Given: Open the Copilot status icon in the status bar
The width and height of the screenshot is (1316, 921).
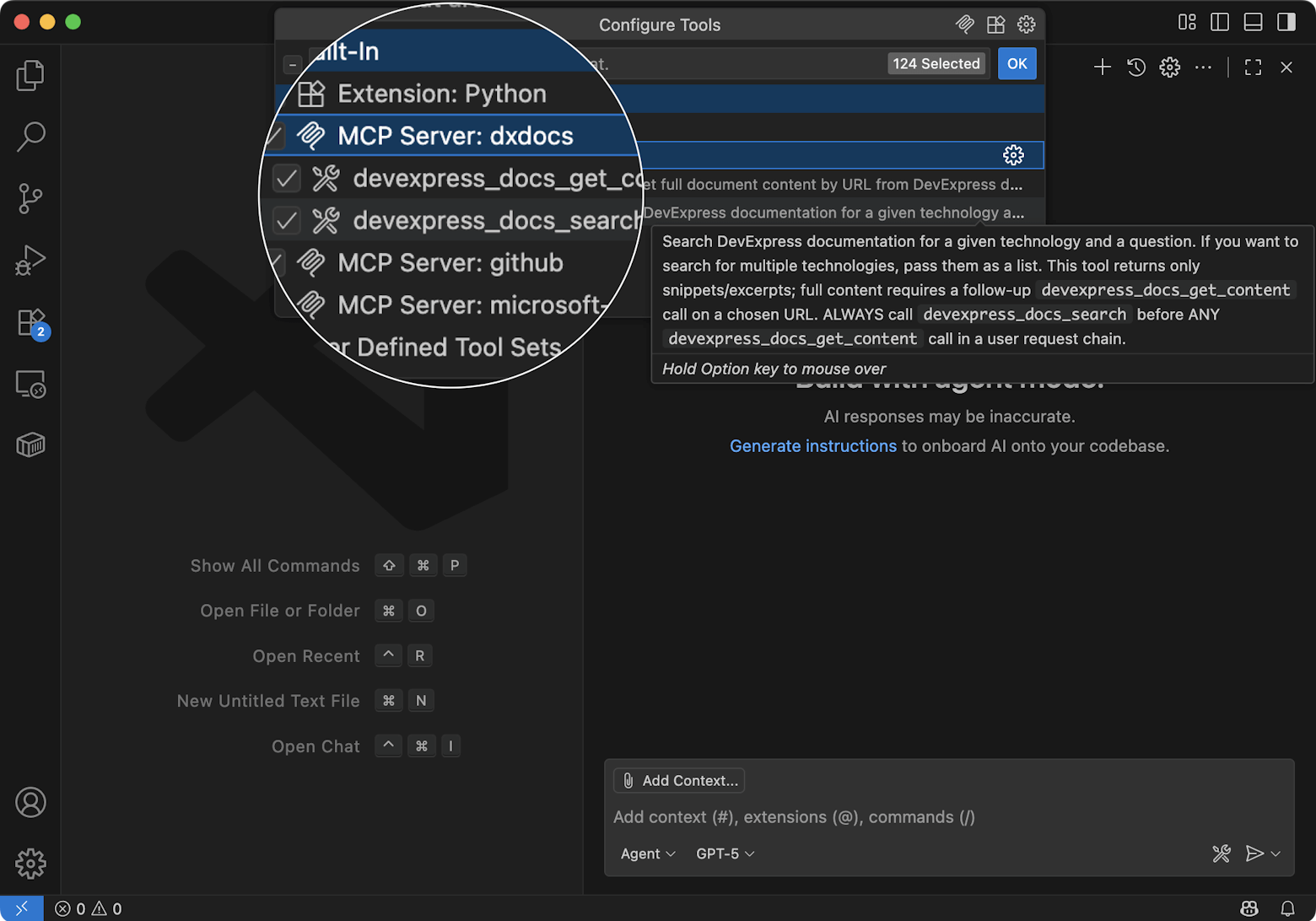Looking at the screenshot, I should tap(1249, 908).
